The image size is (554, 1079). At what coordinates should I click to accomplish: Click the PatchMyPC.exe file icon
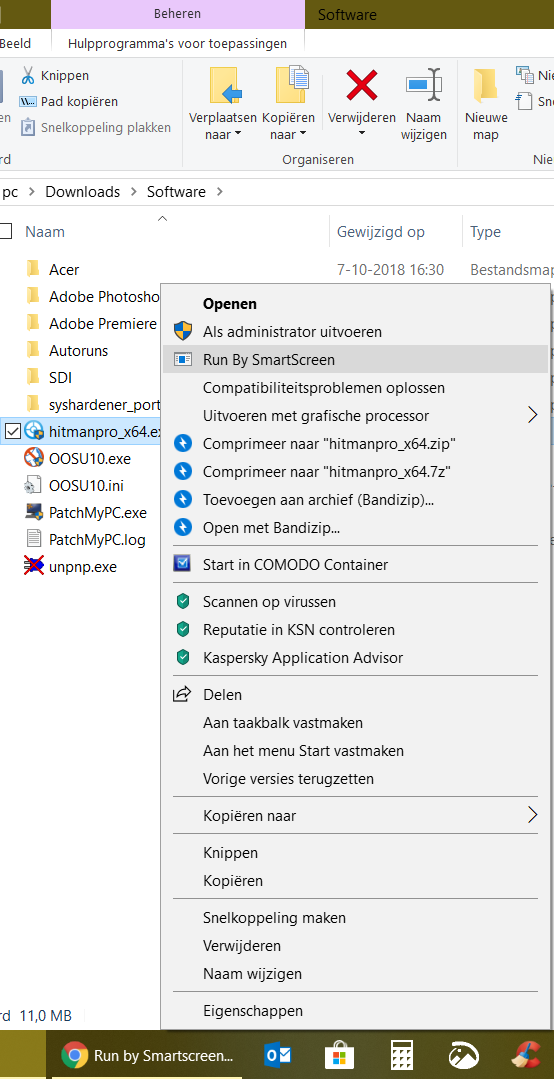[x=34, y=513]
